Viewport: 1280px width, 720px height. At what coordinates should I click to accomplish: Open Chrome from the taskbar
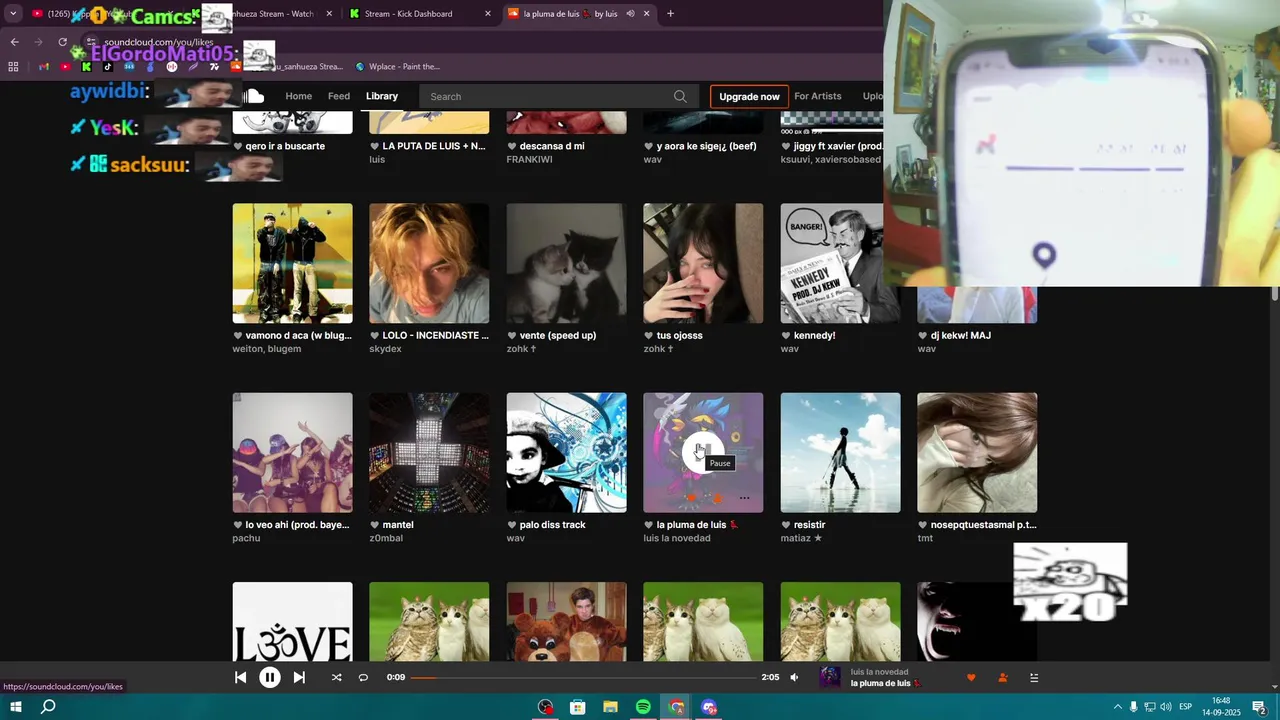click(x=676, y=707)
